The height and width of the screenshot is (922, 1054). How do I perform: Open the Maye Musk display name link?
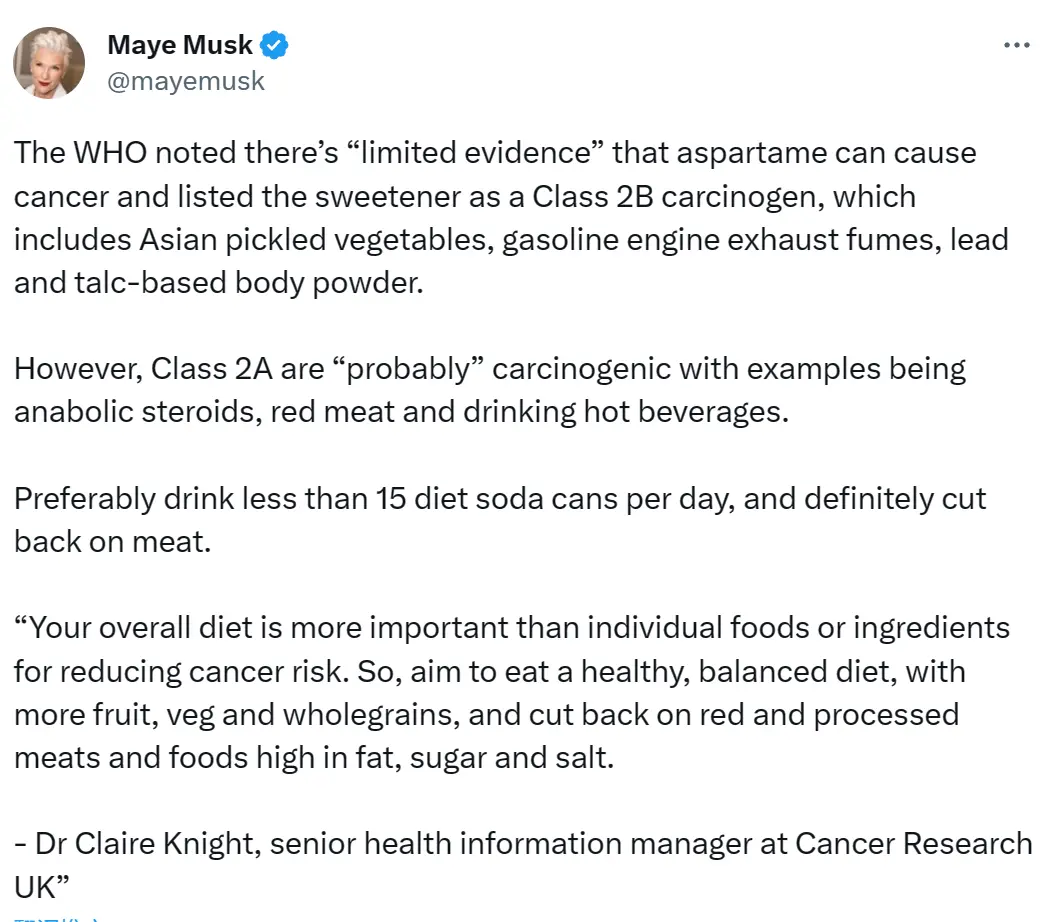pos(180,45)
